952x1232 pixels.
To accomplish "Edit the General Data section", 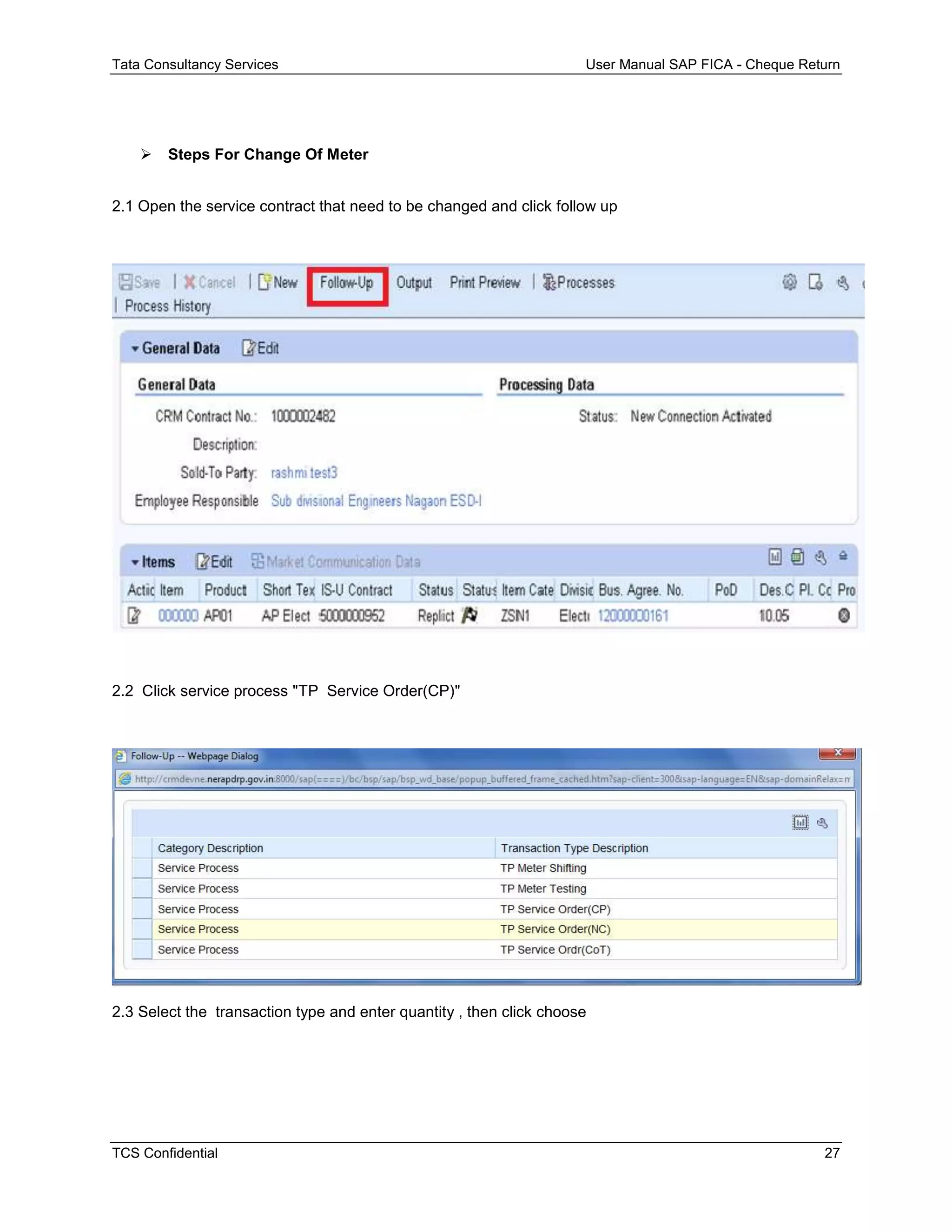I will pyautogui.click(x=261, y=348).
